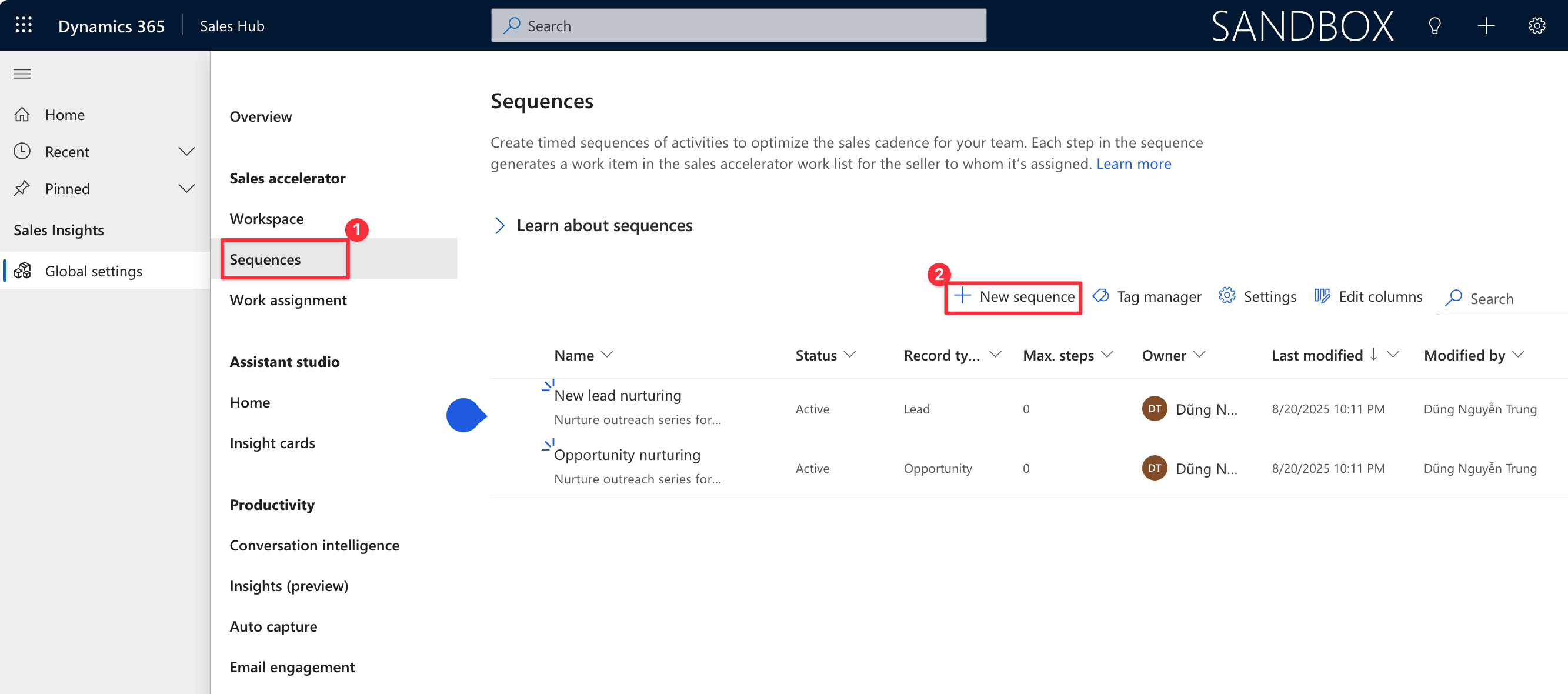Open the gear settings icon in header
1568x694 pixels.
click(x=1536, y=25)
